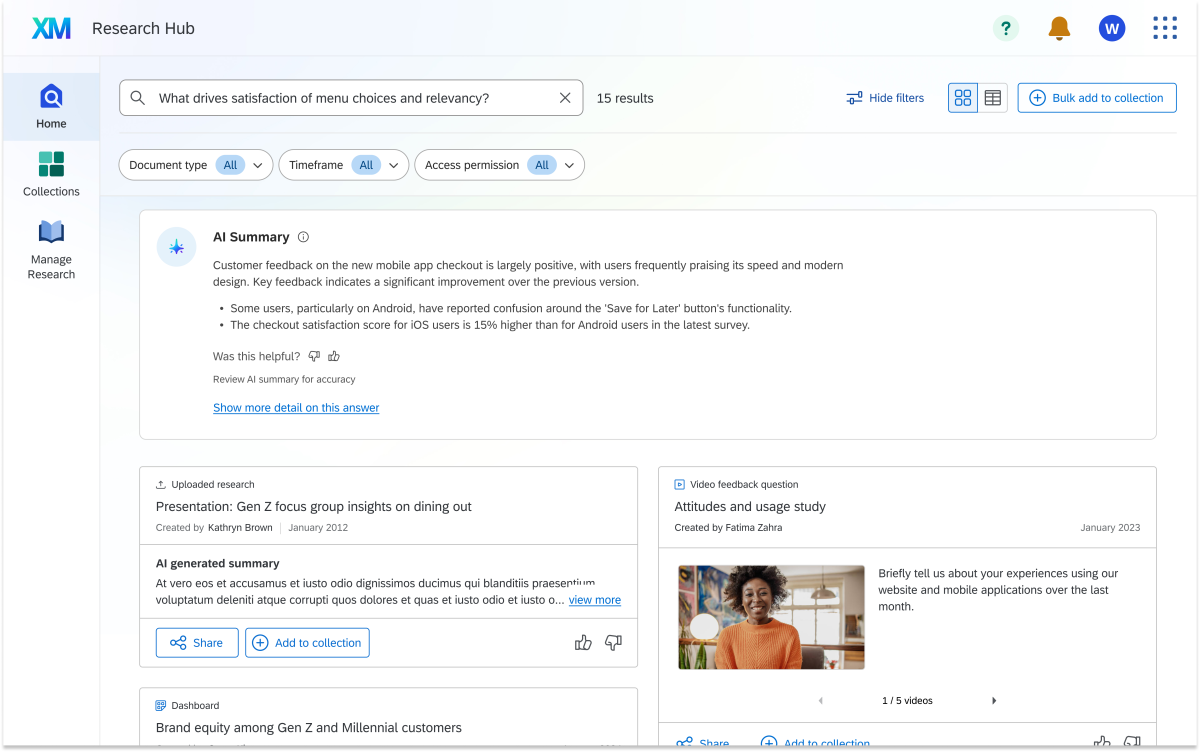
Task: Open the Access permission filter
Action: click(499, 164)
